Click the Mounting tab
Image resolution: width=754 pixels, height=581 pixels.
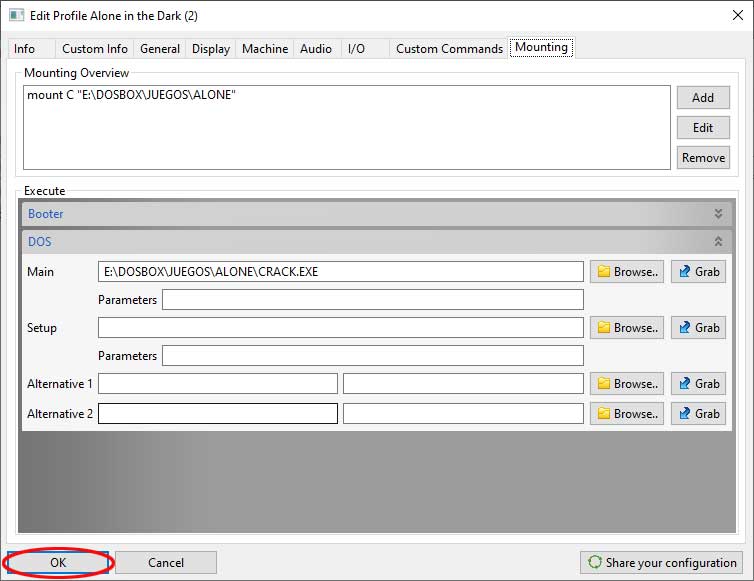[x=541, y=47]
